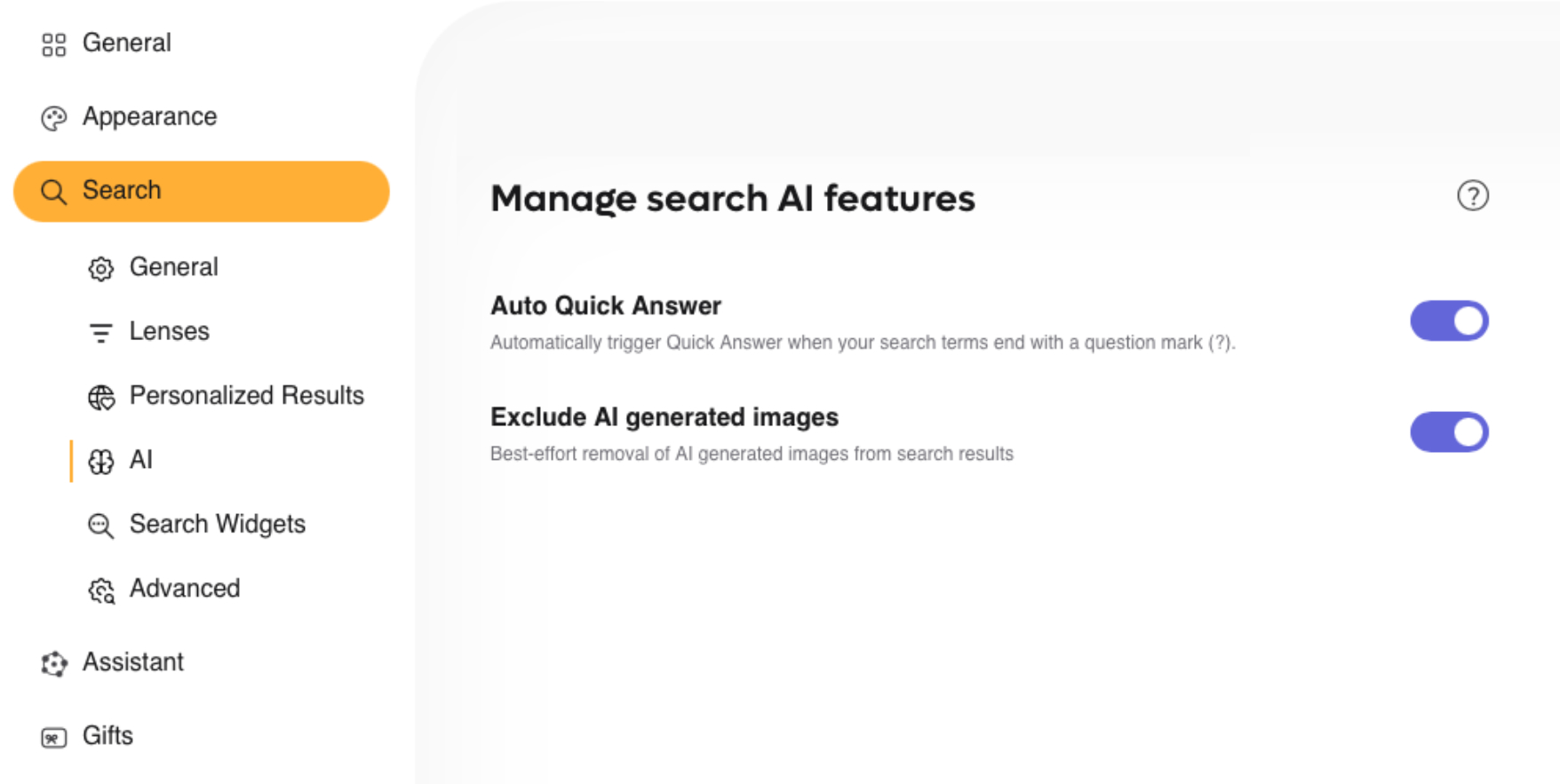Viewport: 1560px width, 784px height.
Task: Click the Appearance palette icon
Action: [x=53, y=116]
